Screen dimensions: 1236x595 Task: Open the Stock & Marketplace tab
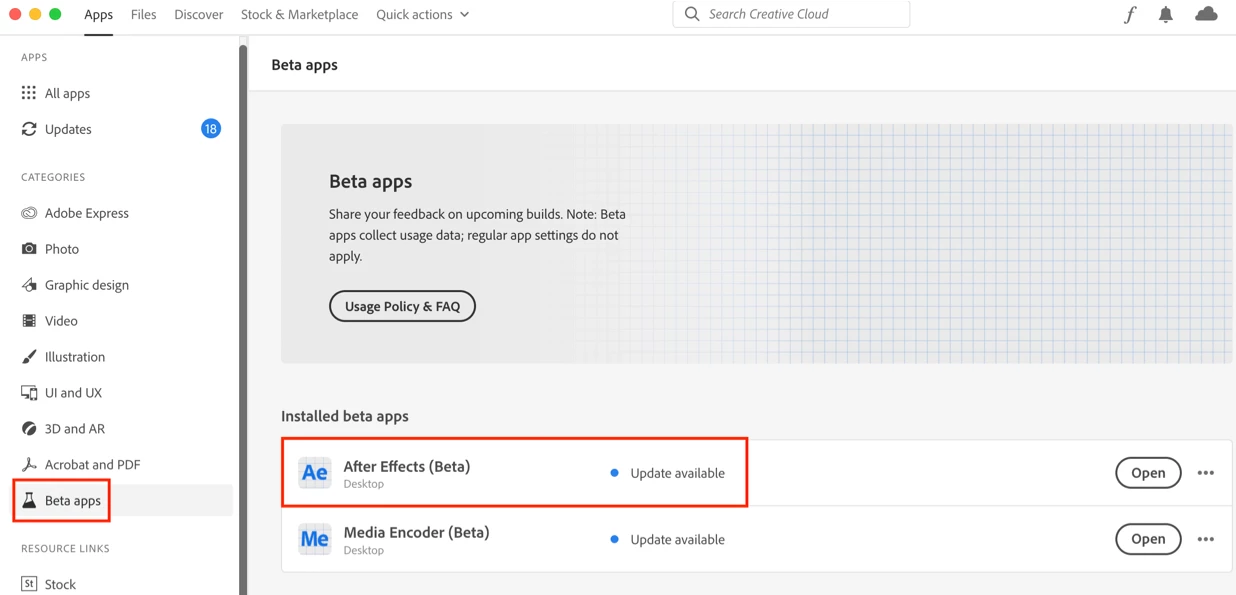299,14
